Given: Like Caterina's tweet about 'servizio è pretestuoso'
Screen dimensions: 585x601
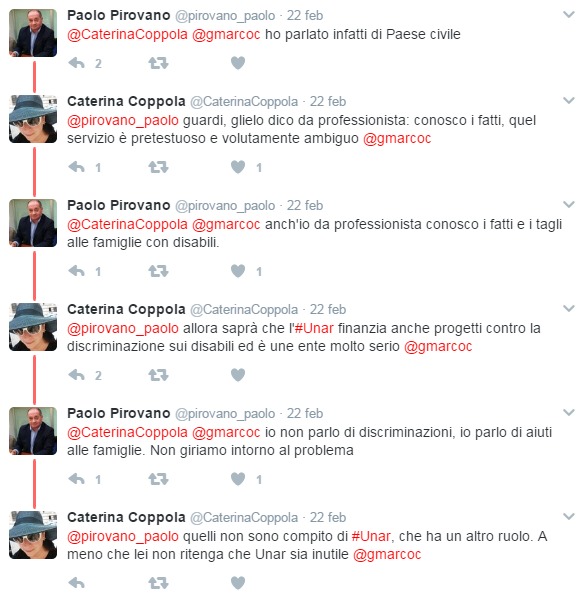Looking at the screenshot, I should click(x=238, y=167).
